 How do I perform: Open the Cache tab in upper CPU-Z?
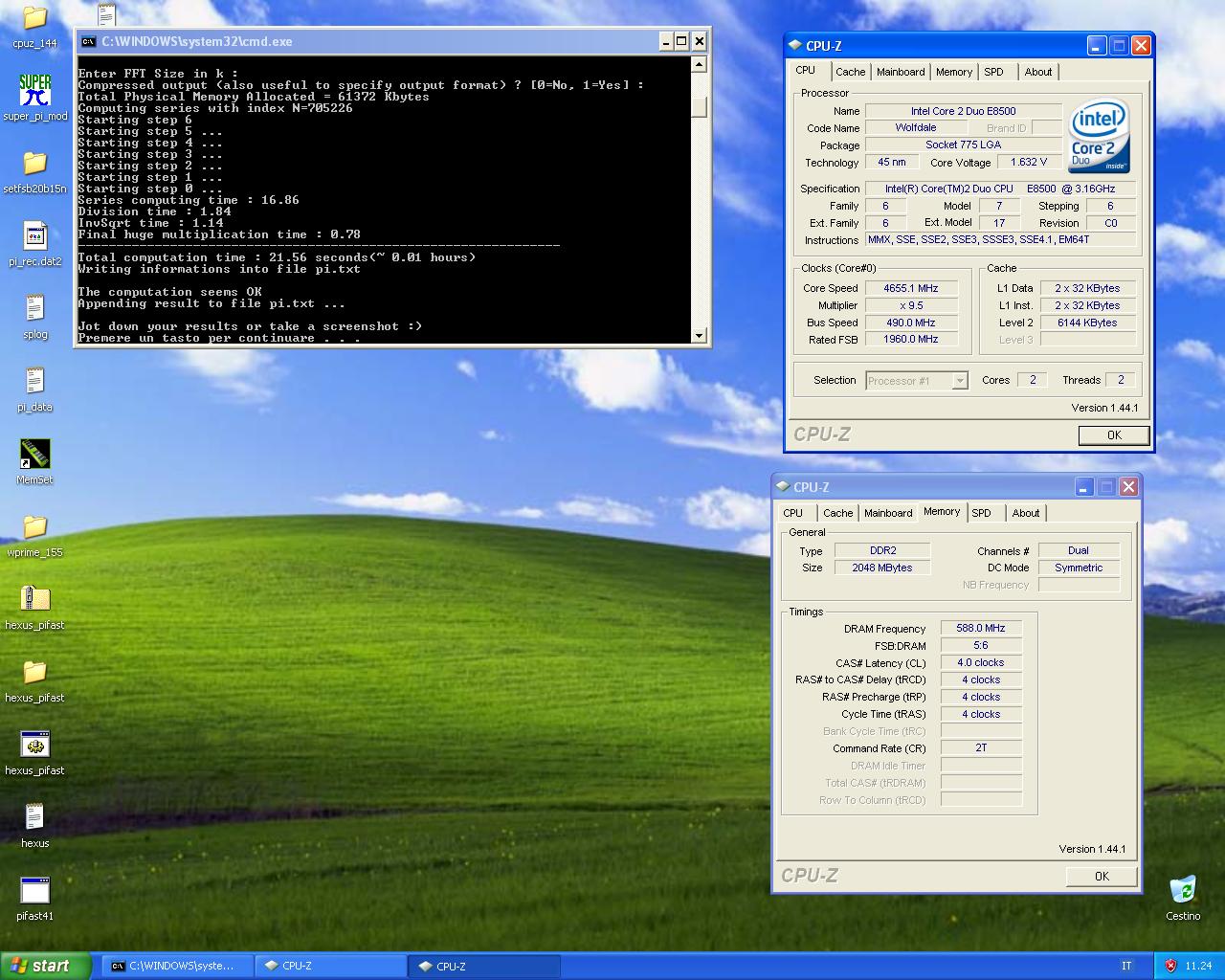850,72
